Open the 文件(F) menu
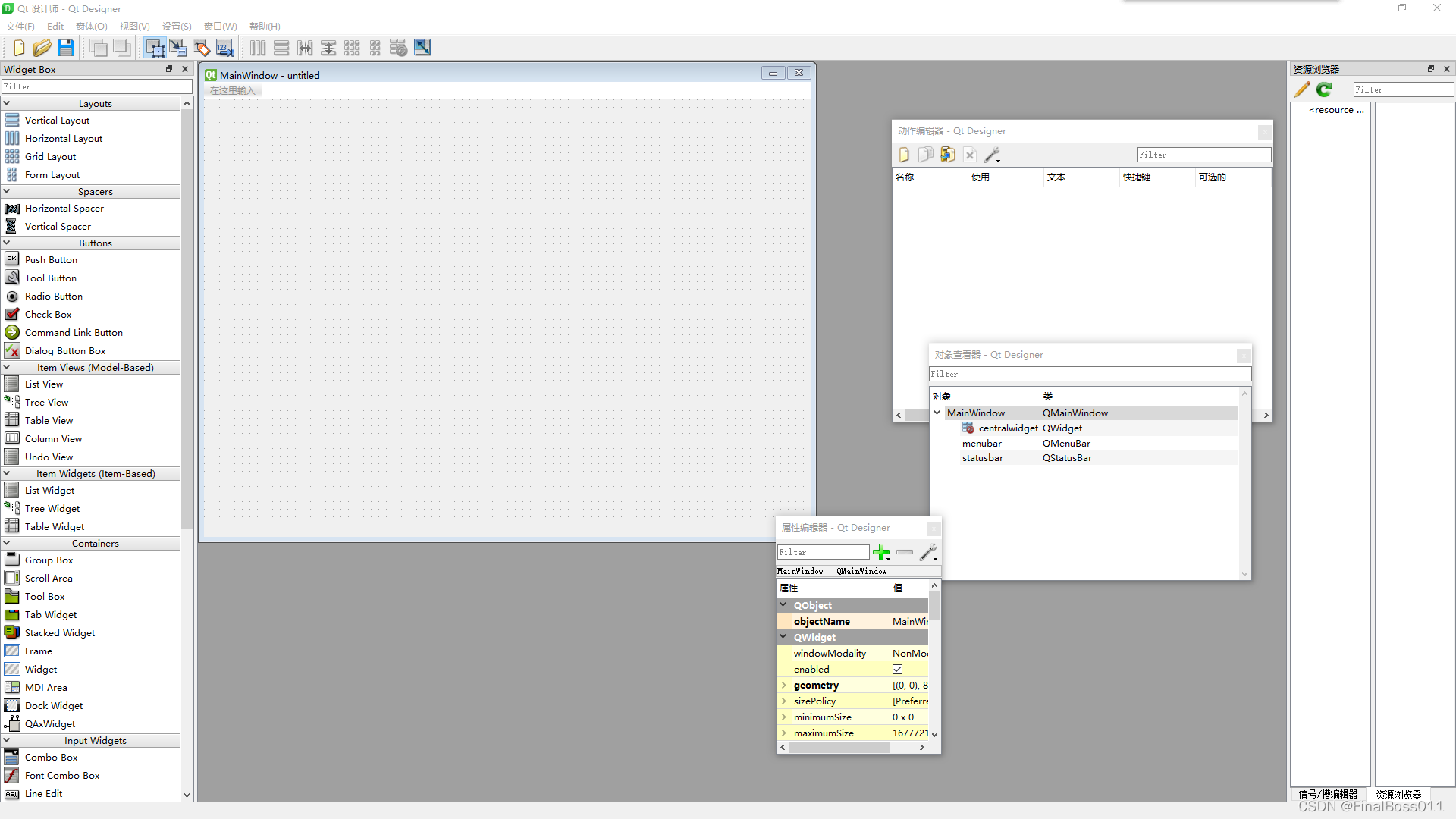 [19, 25]
